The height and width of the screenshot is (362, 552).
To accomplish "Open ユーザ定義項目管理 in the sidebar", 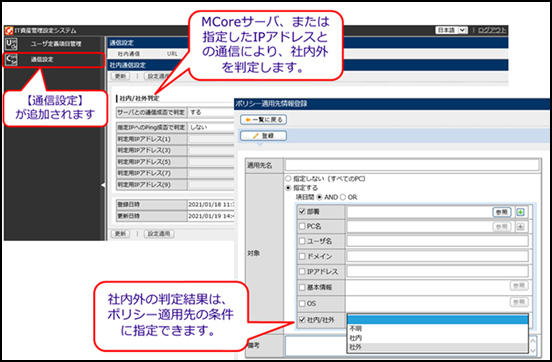I will pyautogui.click(x=56, y=44).
